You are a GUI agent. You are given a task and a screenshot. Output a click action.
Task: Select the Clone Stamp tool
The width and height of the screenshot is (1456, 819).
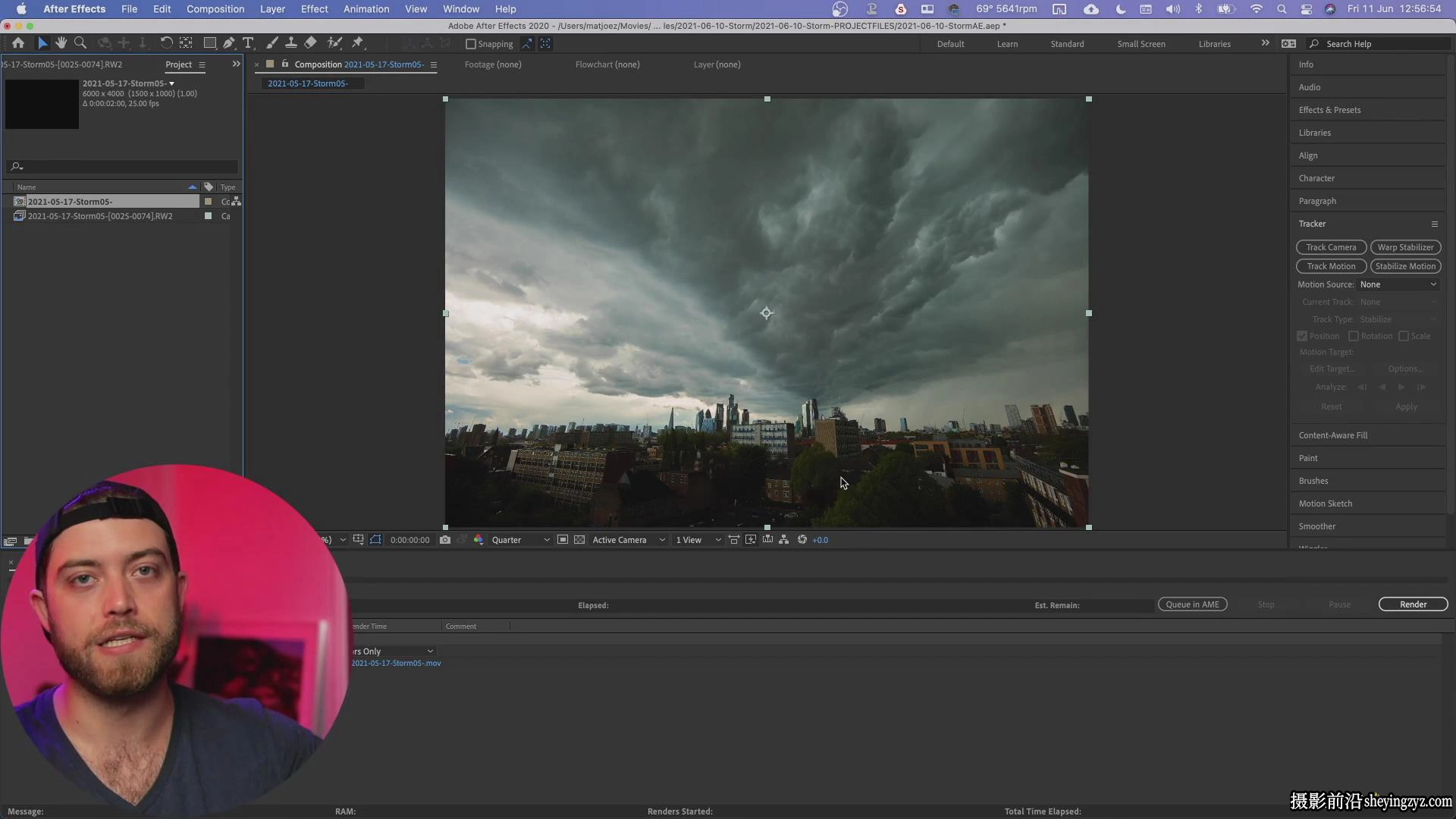click(x=290, y=43)
